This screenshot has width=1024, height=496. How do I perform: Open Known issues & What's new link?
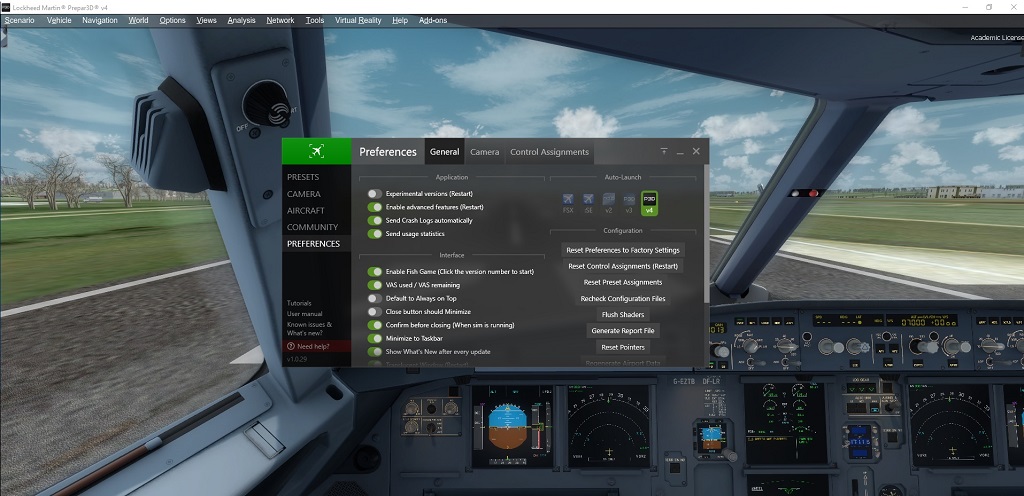click(310, 329)
